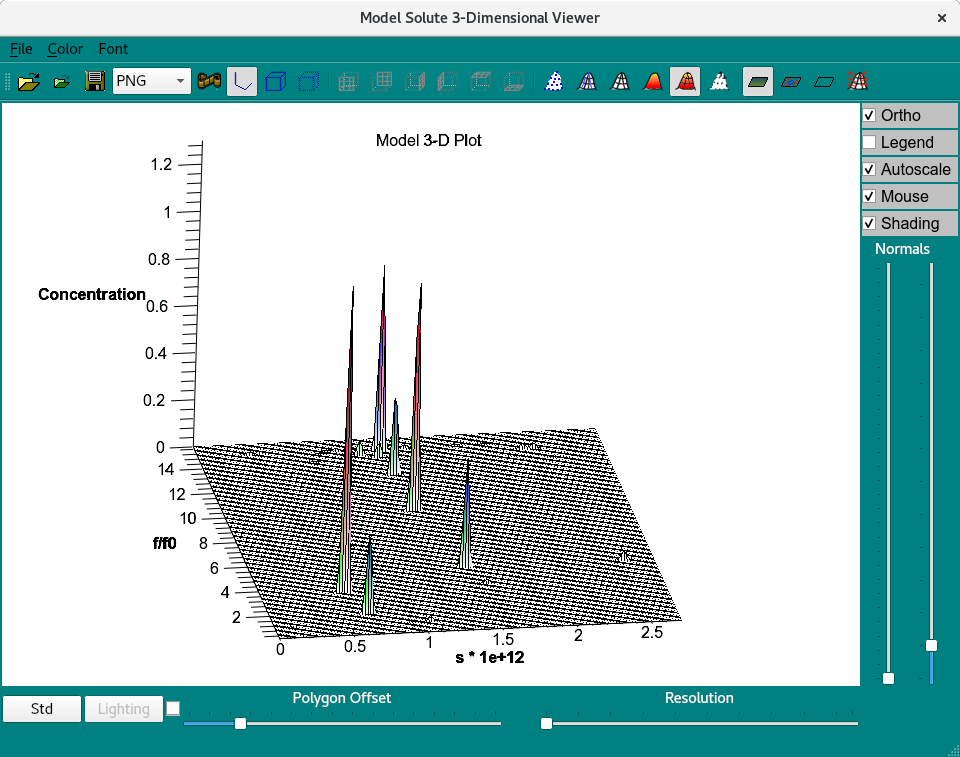Open the Color menu

[x=65, y=49]
